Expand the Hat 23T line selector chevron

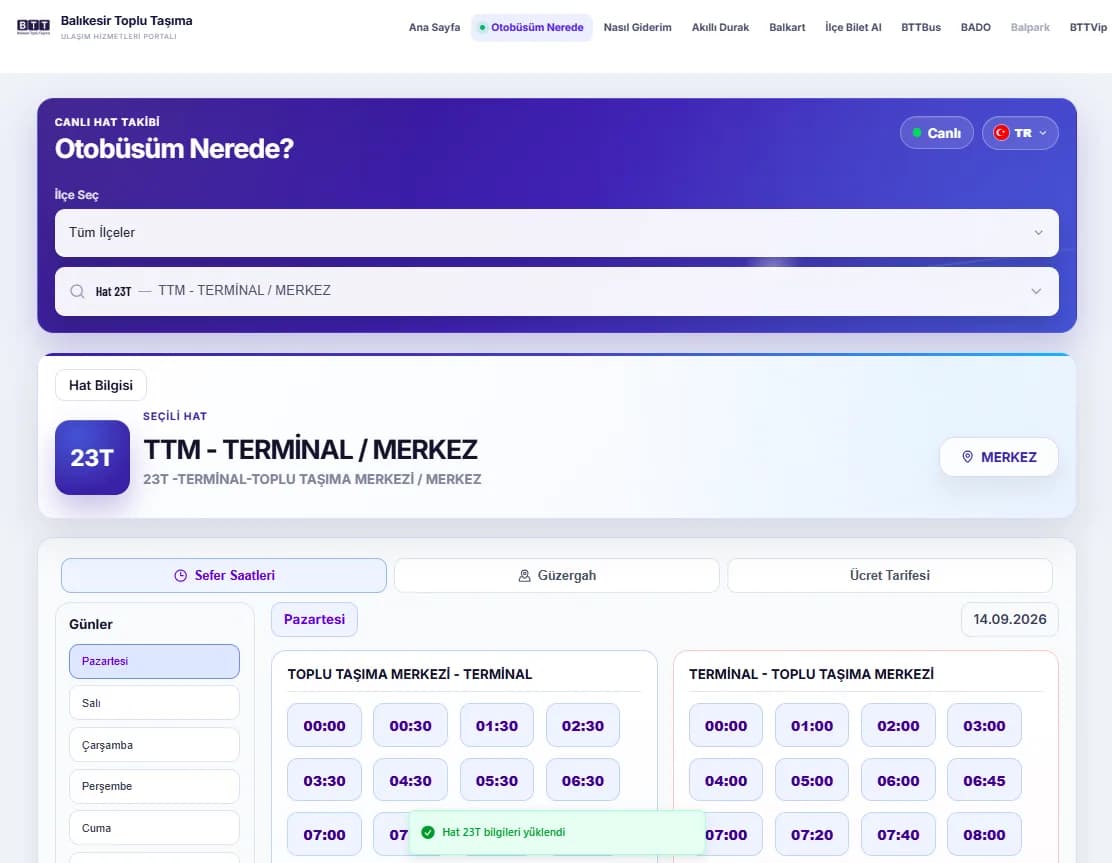1036,291
